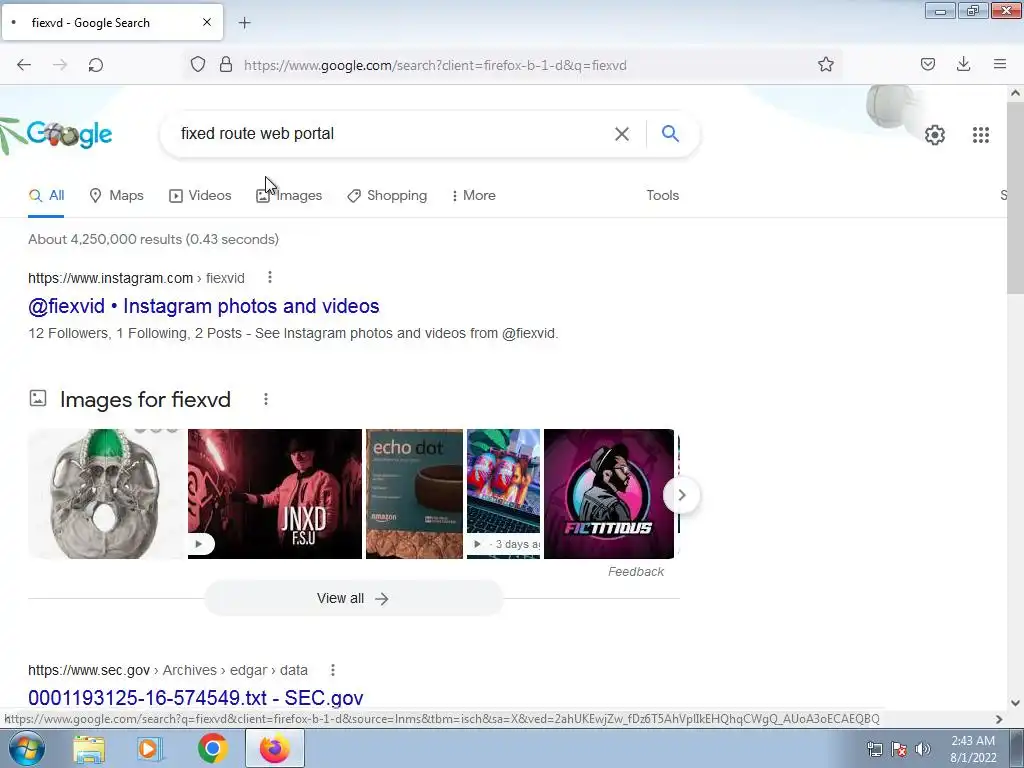Screen dimensions: 1024x768
Task: Go back to the previous page
Action: [x=24, y=65]
